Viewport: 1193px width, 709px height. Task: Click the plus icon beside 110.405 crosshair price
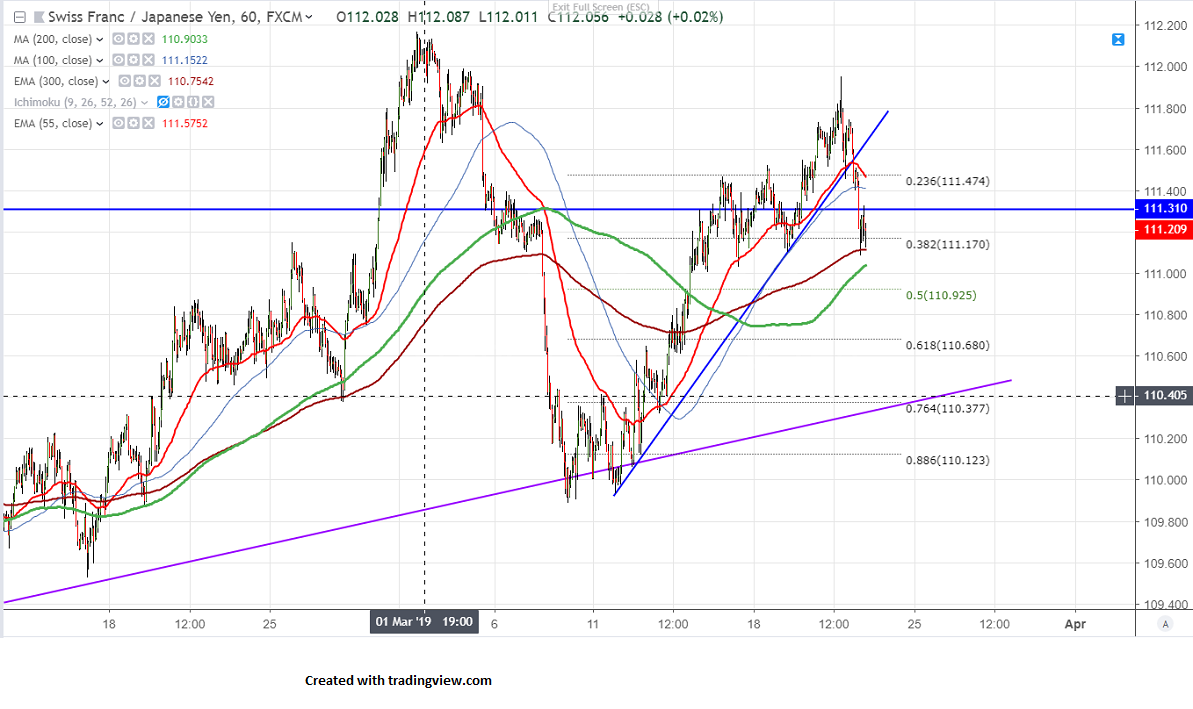click(1125, 396)
